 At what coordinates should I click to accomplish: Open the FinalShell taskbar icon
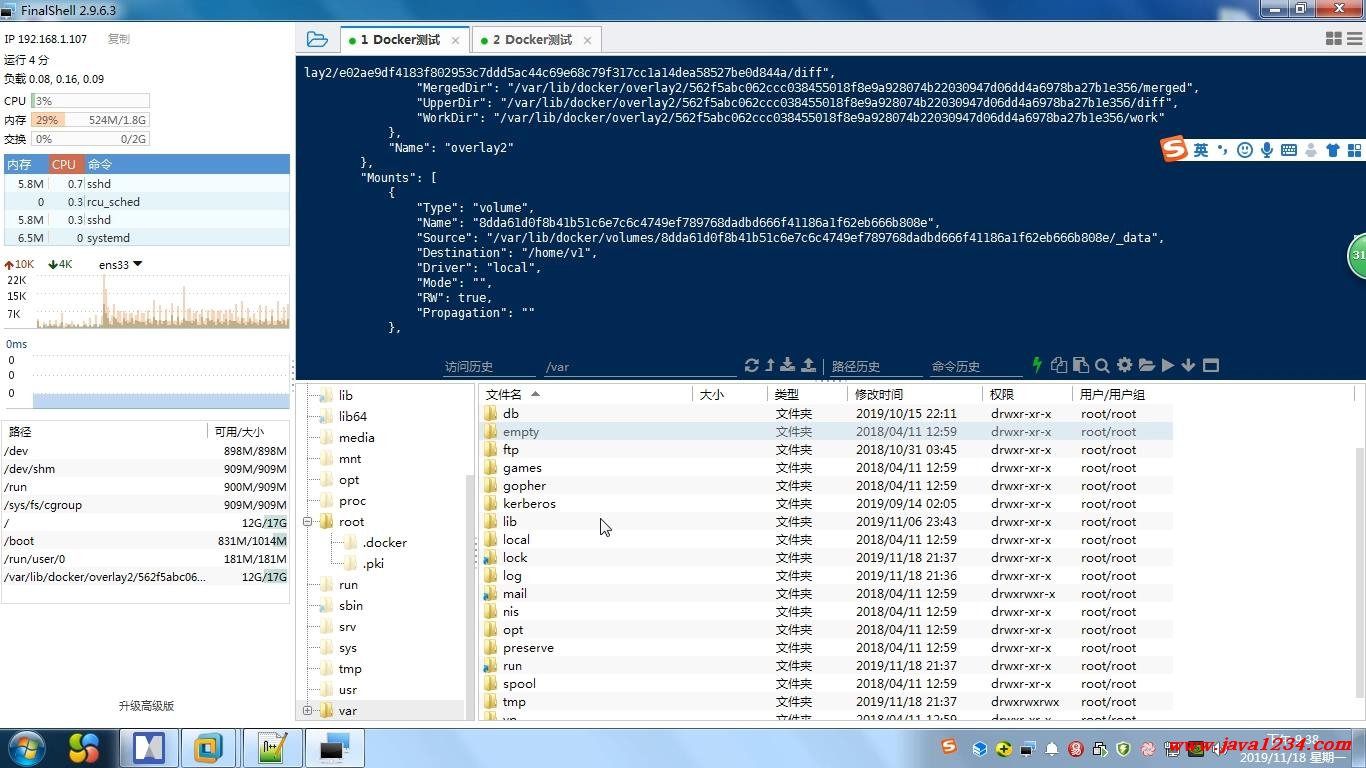click(x=335, y=748)
